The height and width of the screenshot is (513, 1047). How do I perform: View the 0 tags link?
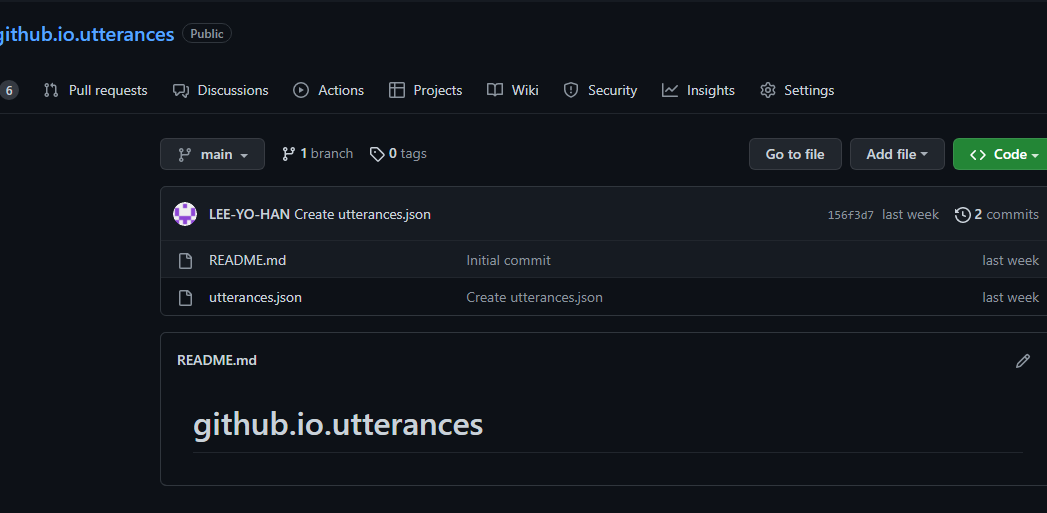(398, 154)
